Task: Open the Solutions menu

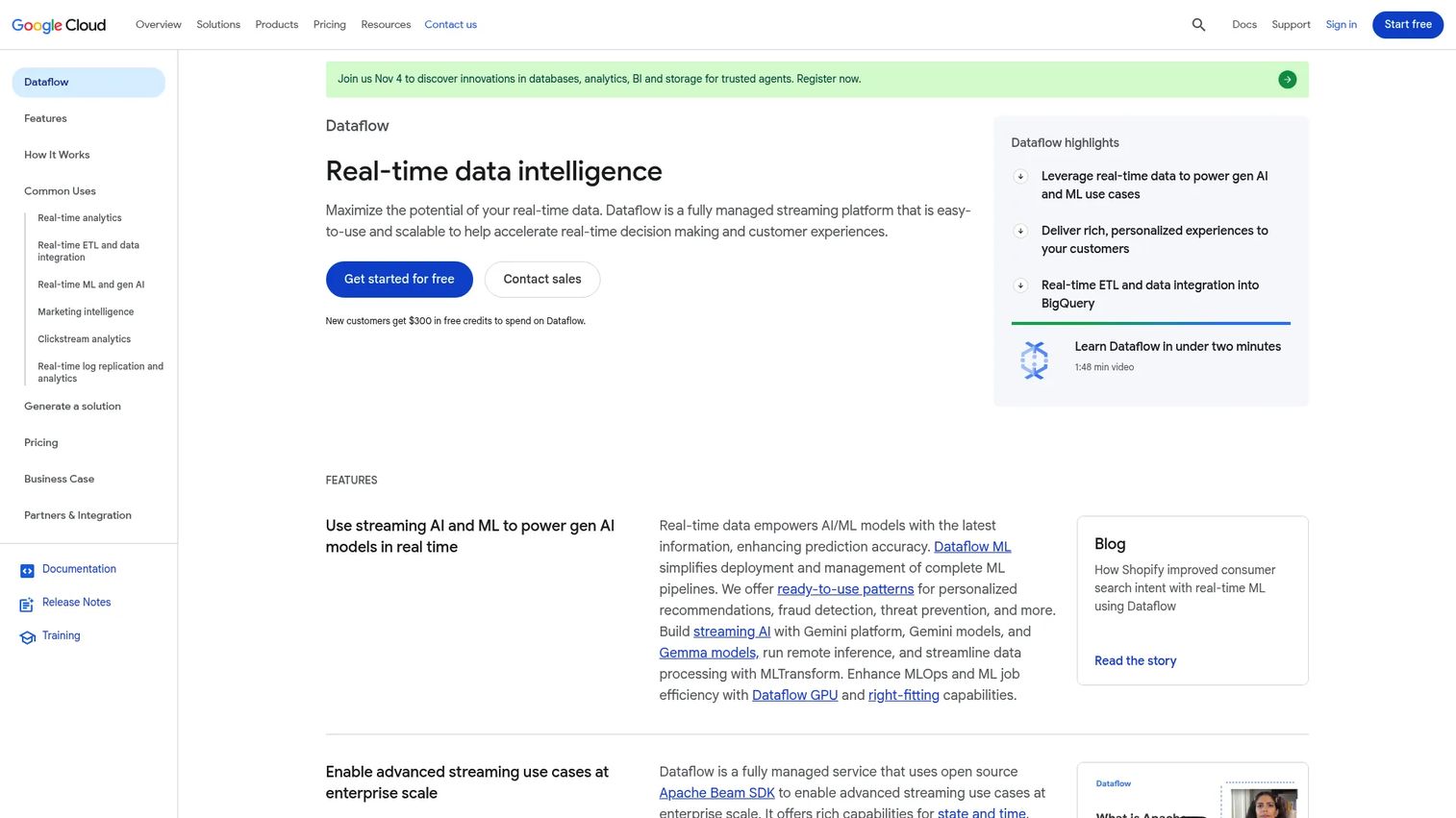Action: point(218,25)
